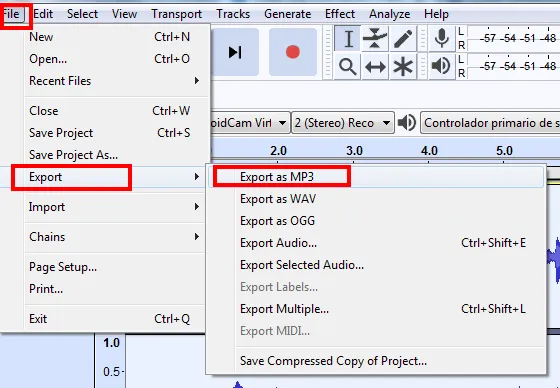Select the Multi-Tool asterisk icon
This screenshot has width=560, height=388.
[x=402, y=66]
